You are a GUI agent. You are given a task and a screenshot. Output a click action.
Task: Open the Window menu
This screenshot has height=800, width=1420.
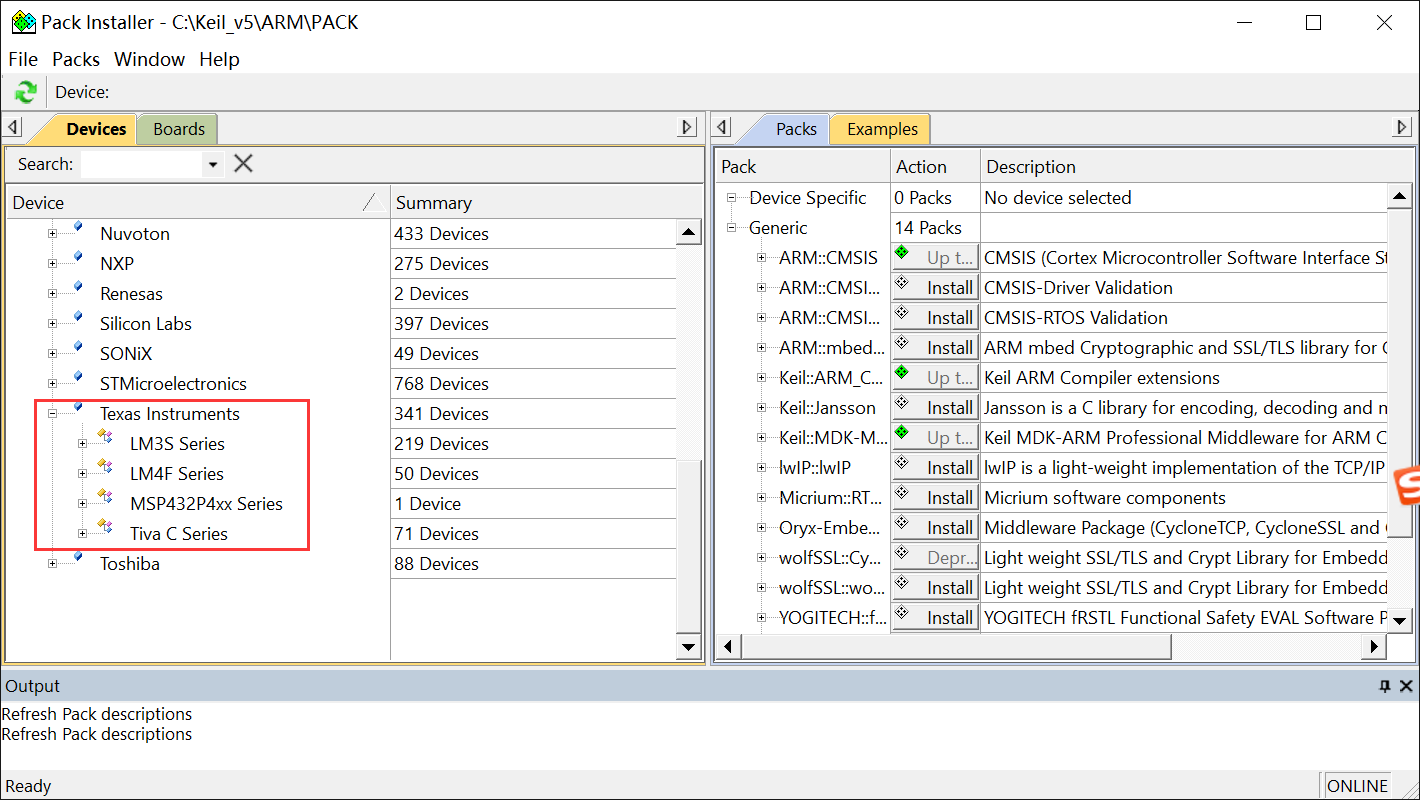click(x=150, y=59)
